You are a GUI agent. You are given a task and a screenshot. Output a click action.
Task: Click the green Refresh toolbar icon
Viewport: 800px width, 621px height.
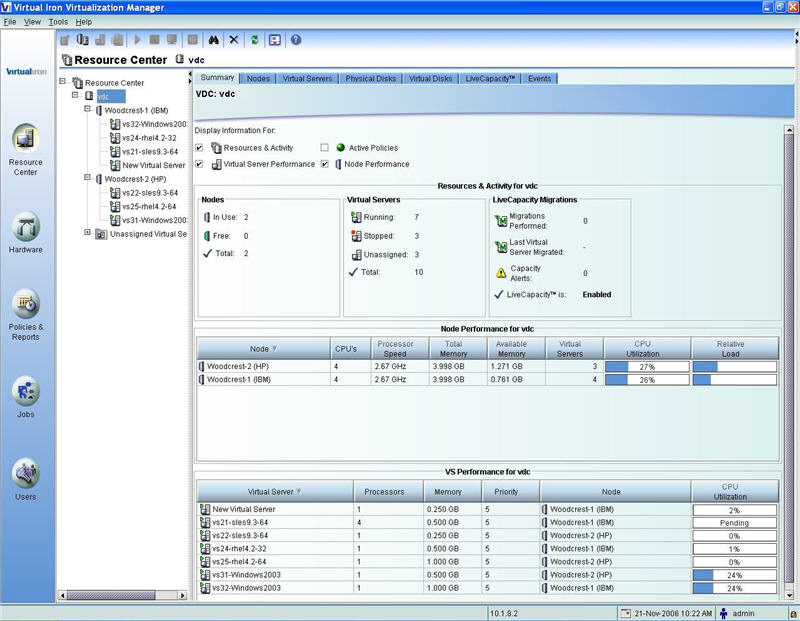(x=254, y=40)
